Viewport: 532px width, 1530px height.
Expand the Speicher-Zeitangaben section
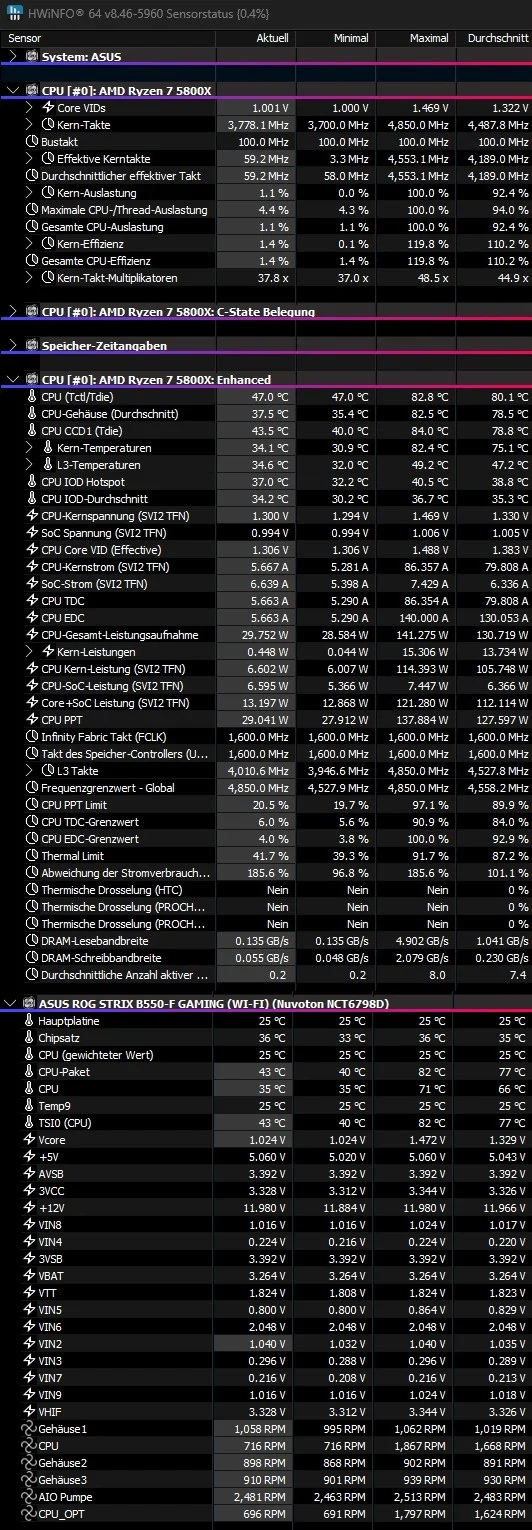pos(12,346)
